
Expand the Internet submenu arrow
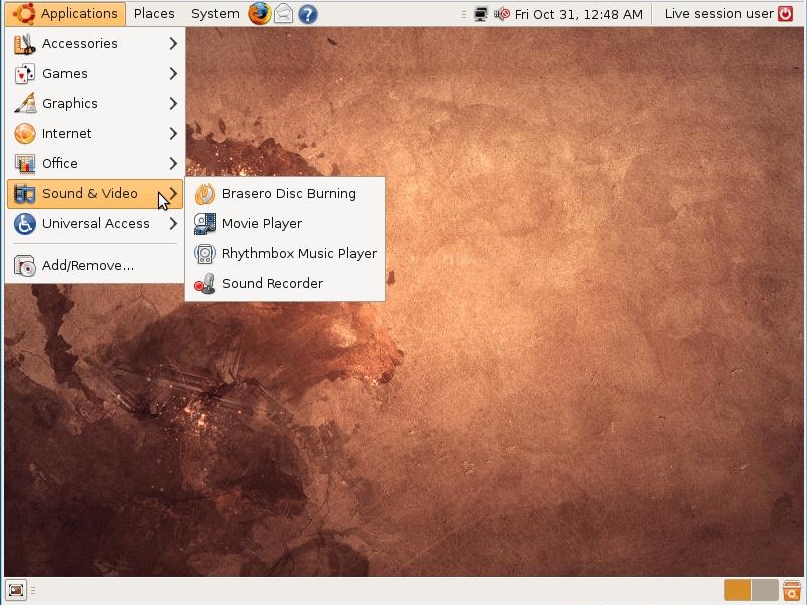173,134
